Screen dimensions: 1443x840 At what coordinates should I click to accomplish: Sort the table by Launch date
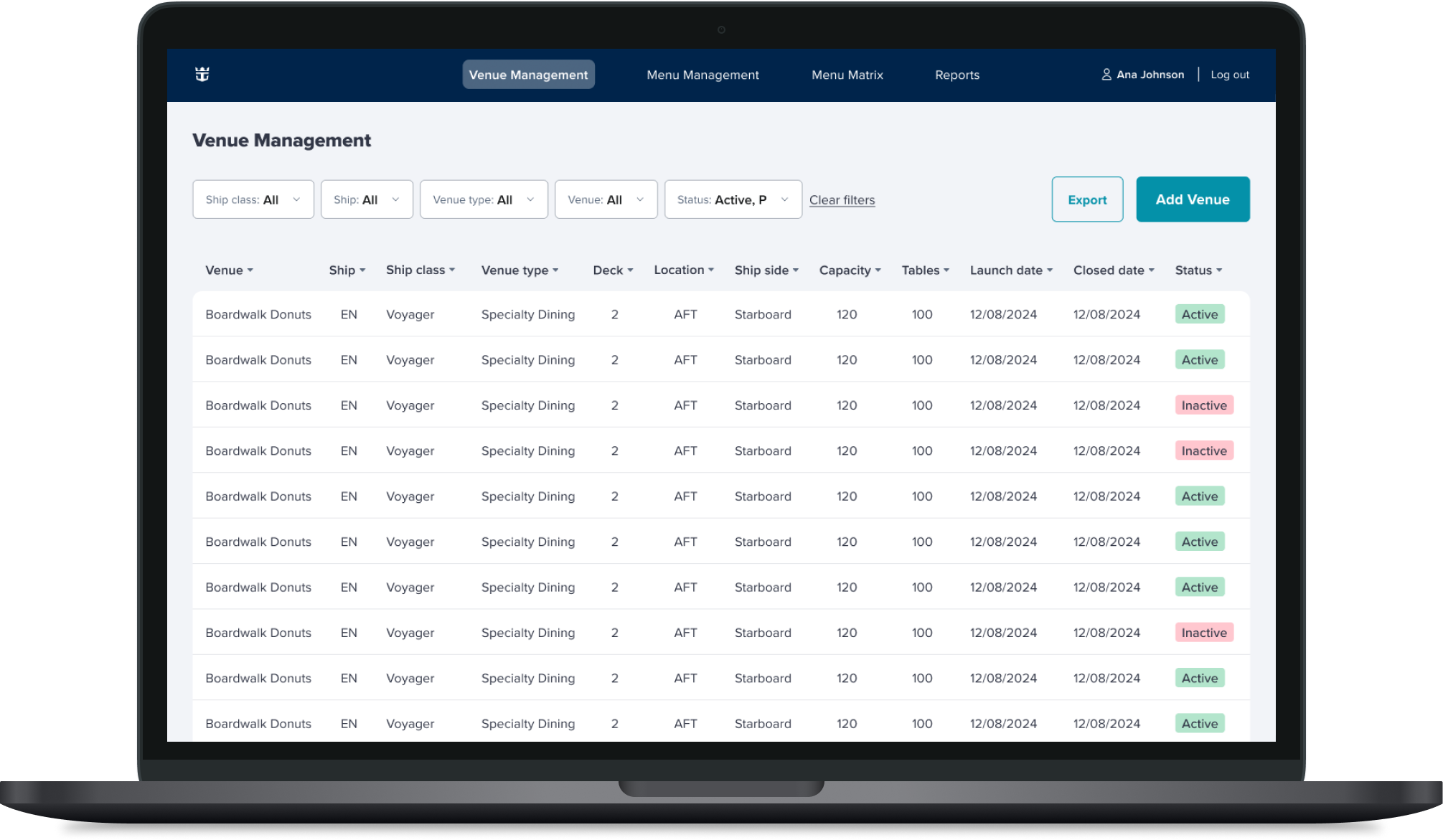[1010, 270]
